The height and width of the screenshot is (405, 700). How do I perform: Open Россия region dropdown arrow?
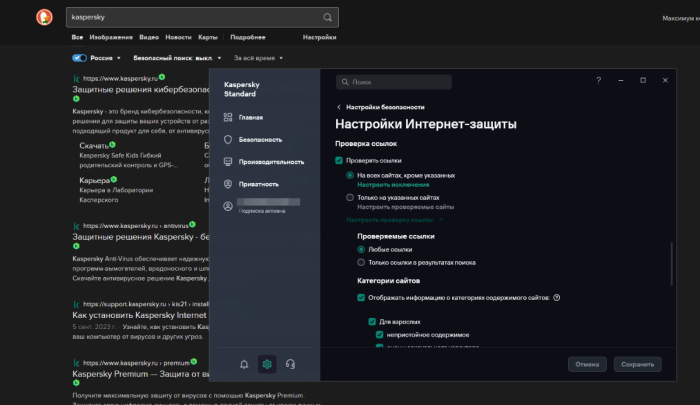(x=119, y=58)
